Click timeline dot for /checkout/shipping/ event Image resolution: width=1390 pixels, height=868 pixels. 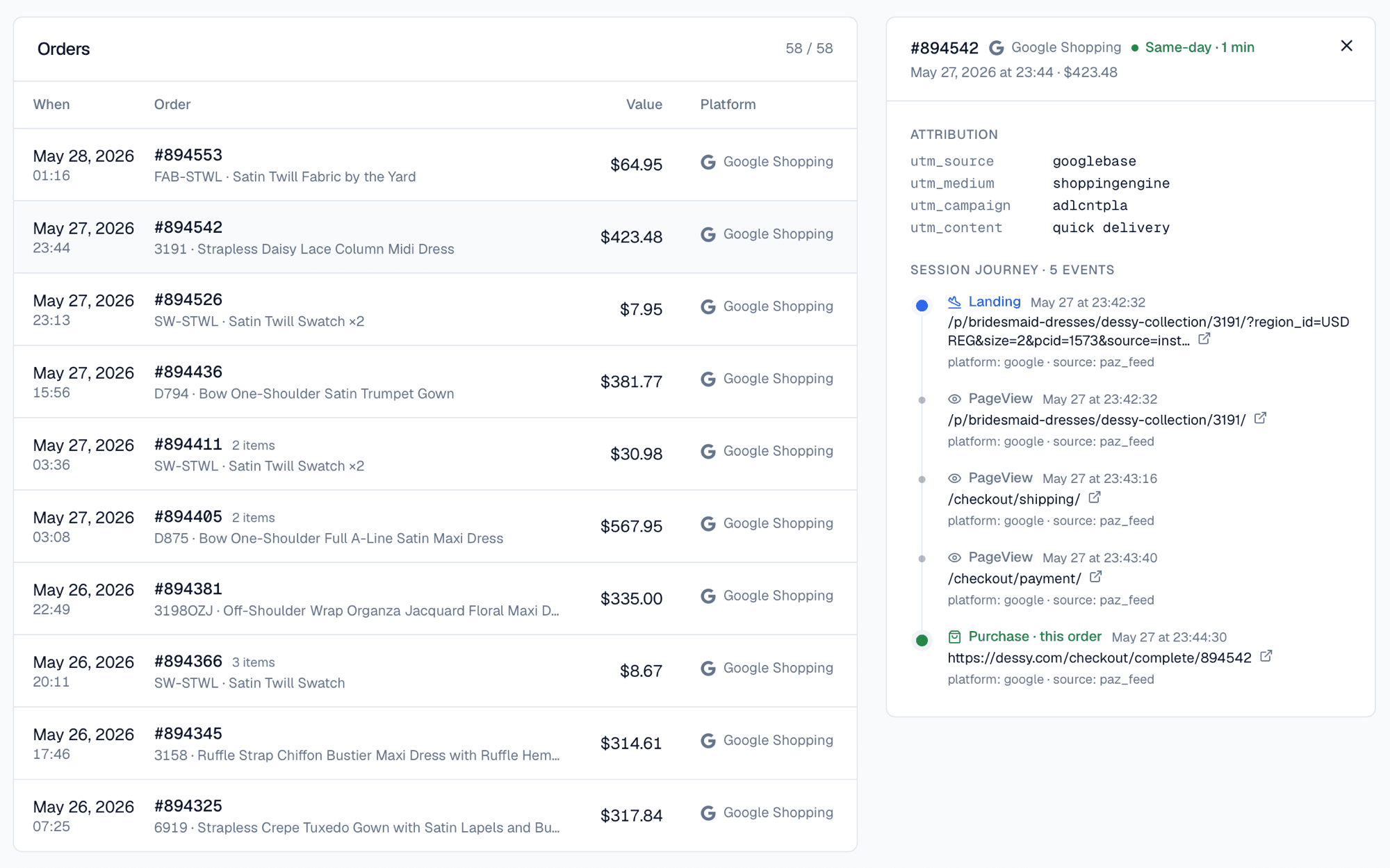(922, 479)
